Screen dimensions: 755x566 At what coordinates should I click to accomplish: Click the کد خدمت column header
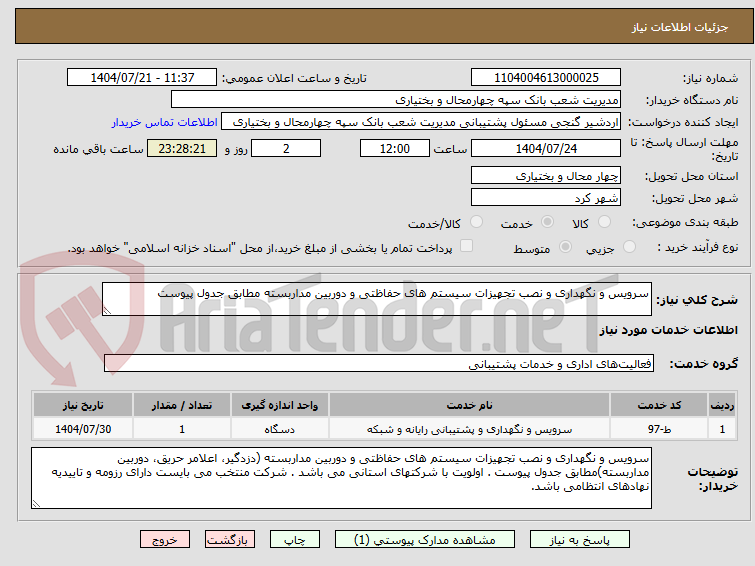click(658, 405)
